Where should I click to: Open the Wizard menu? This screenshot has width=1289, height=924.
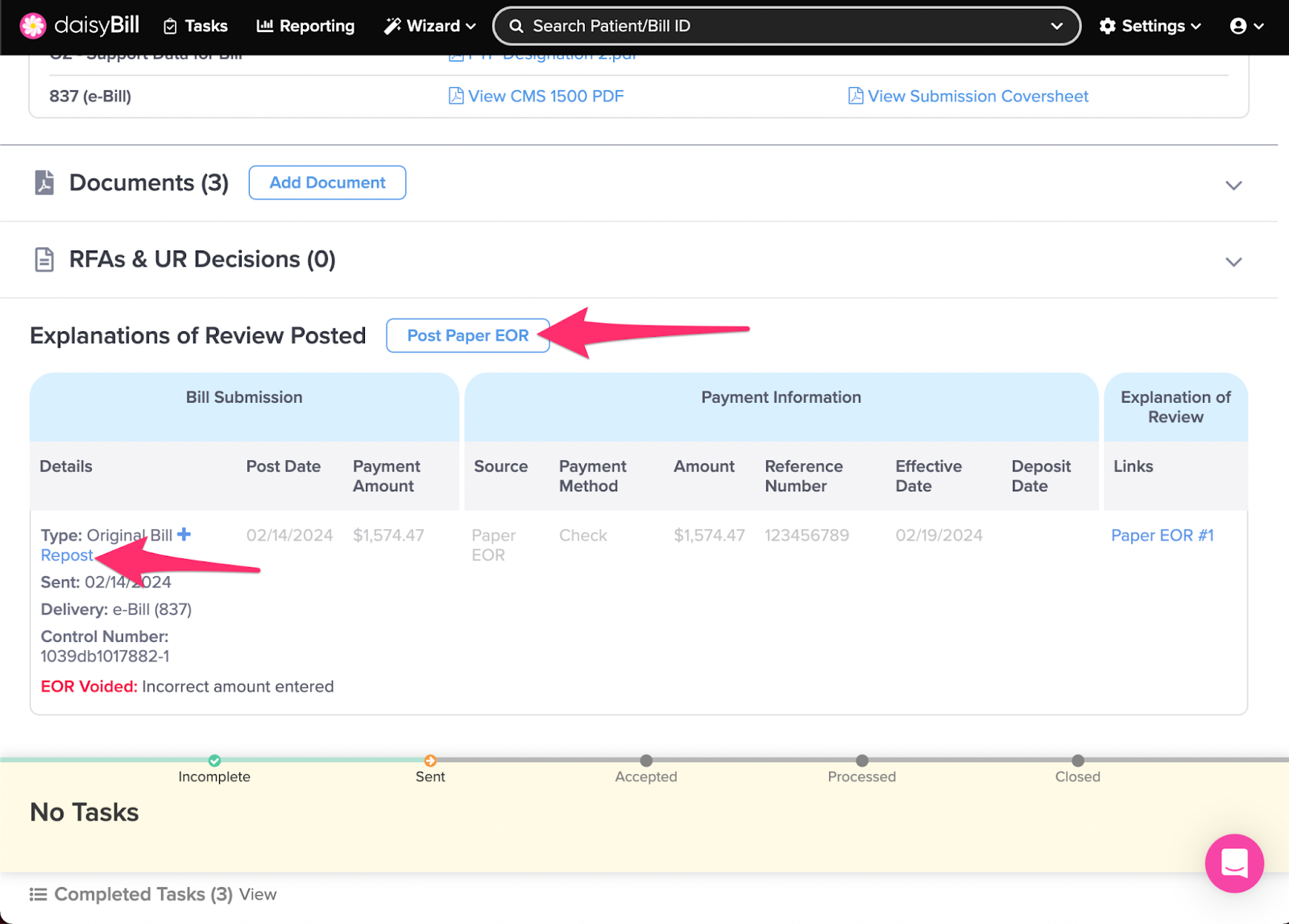pyautogui.click(x=429, y=26)
